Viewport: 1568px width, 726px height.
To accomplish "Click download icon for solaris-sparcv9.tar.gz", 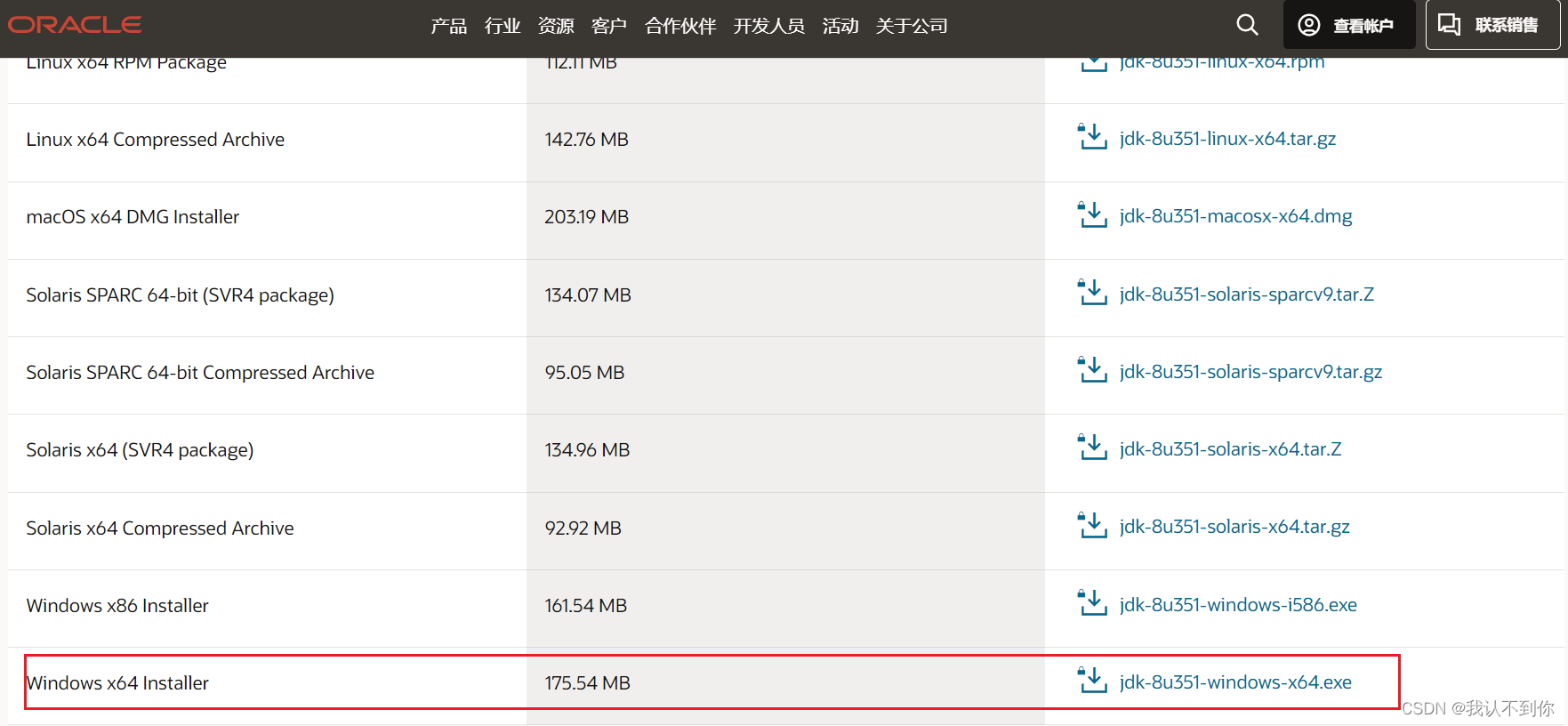I will pyautogui.click(x=1092, y=370).
